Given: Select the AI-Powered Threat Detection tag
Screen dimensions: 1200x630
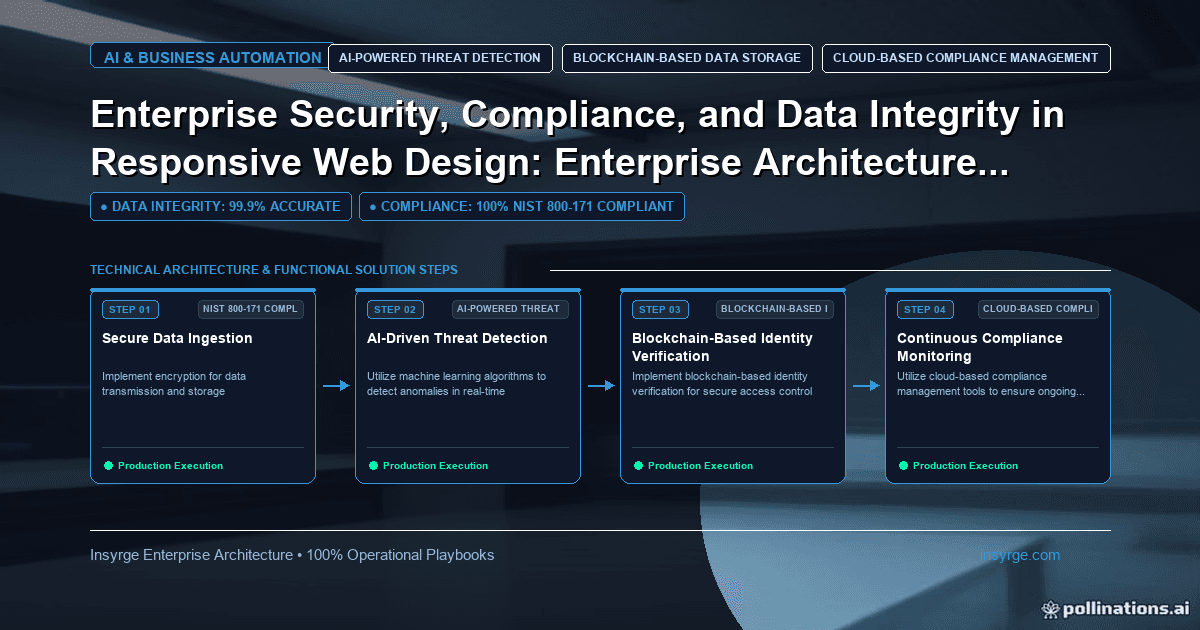Looking at the screenshot, I should [x=440, y=58].
